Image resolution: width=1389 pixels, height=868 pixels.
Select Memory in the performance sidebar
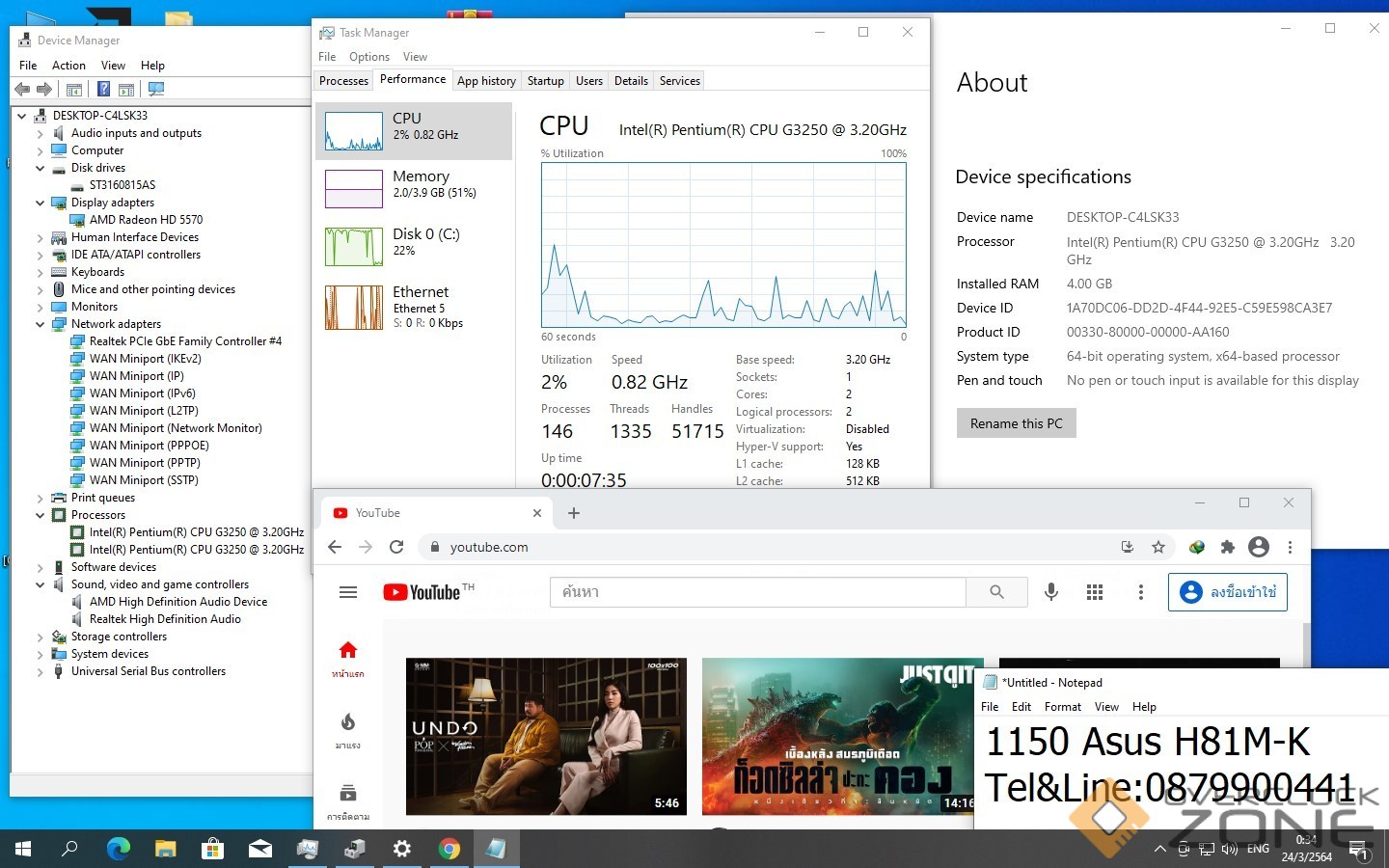tap(414, 184)
